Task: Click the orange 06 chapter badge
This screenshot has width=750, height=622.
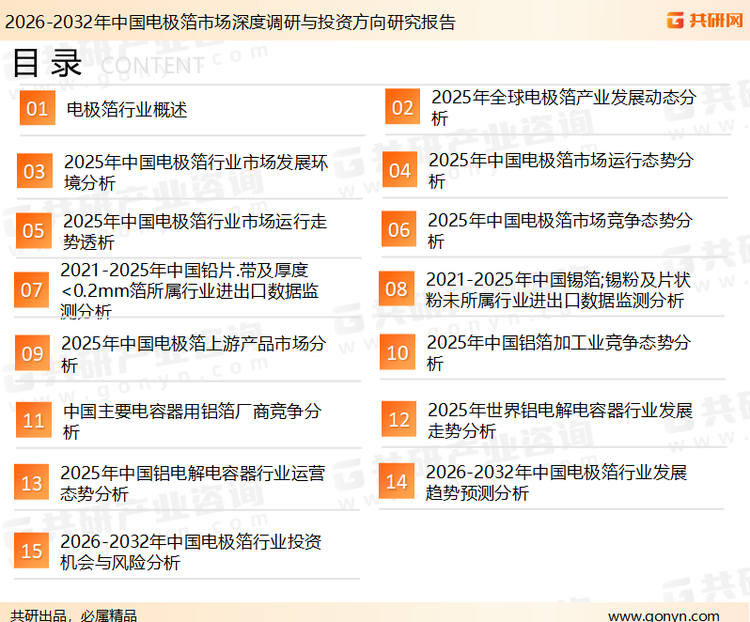Action: [399, 229]
